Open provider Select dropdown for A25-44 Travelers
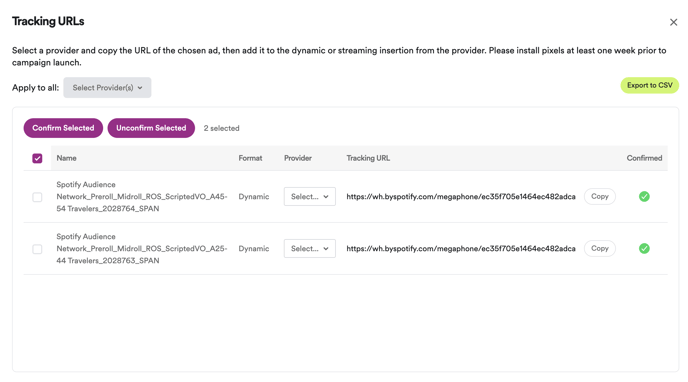Screen dimensions: 688x382 309,249
